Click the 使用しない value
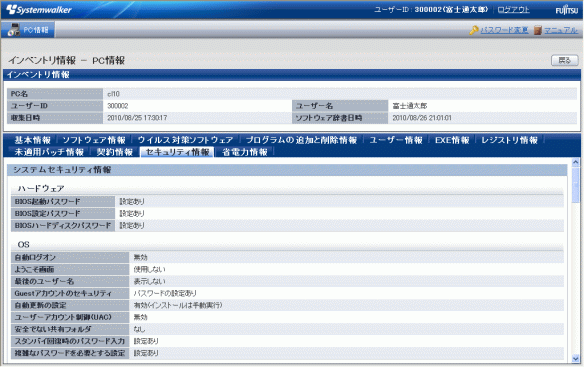584x367 pixels. pos(149,269)
